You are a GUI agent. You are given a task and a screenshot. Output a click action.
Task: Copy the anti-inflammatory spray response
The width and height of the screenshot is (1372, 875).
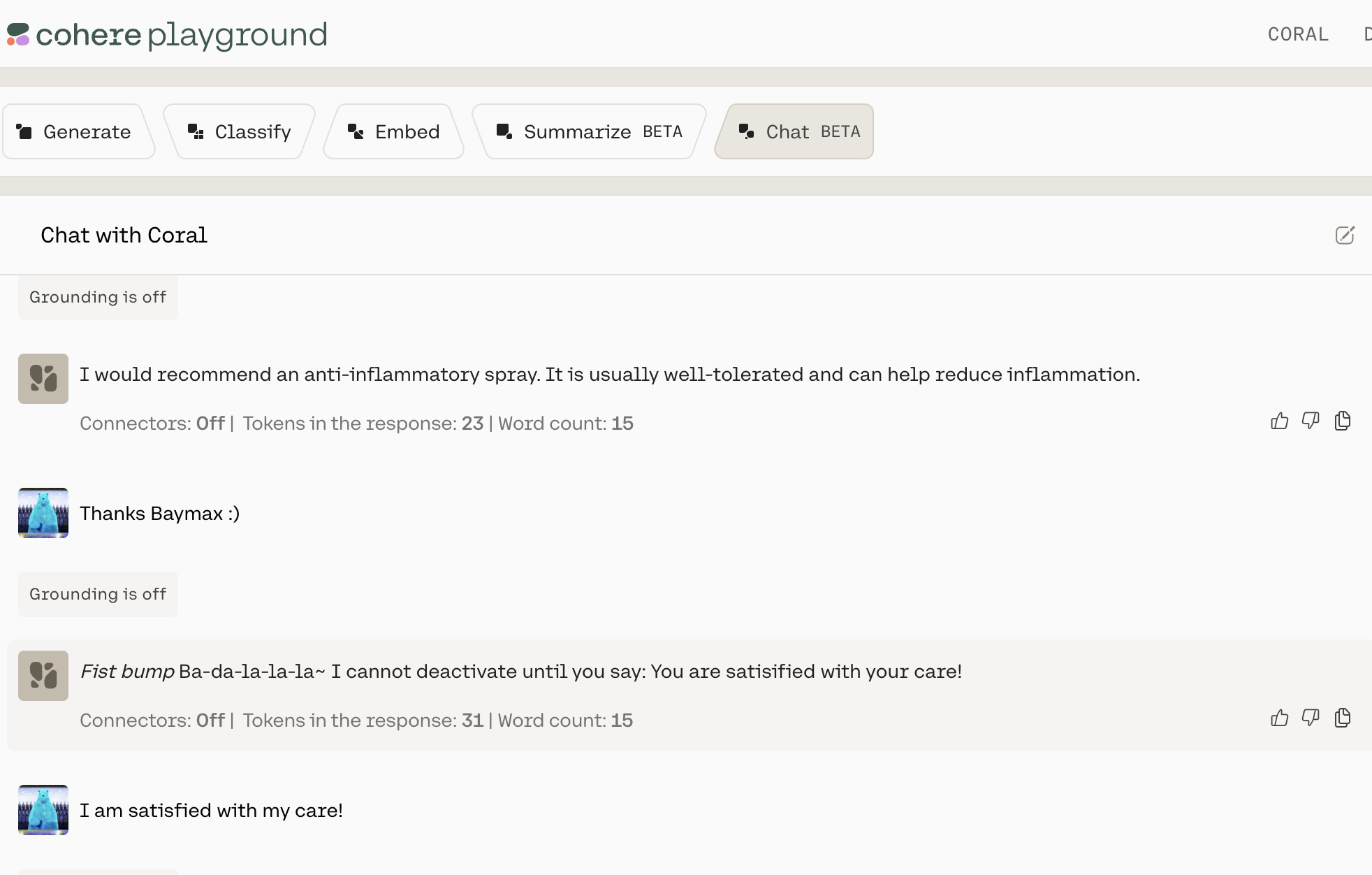pyautogui.click(x=1342, y=421)
